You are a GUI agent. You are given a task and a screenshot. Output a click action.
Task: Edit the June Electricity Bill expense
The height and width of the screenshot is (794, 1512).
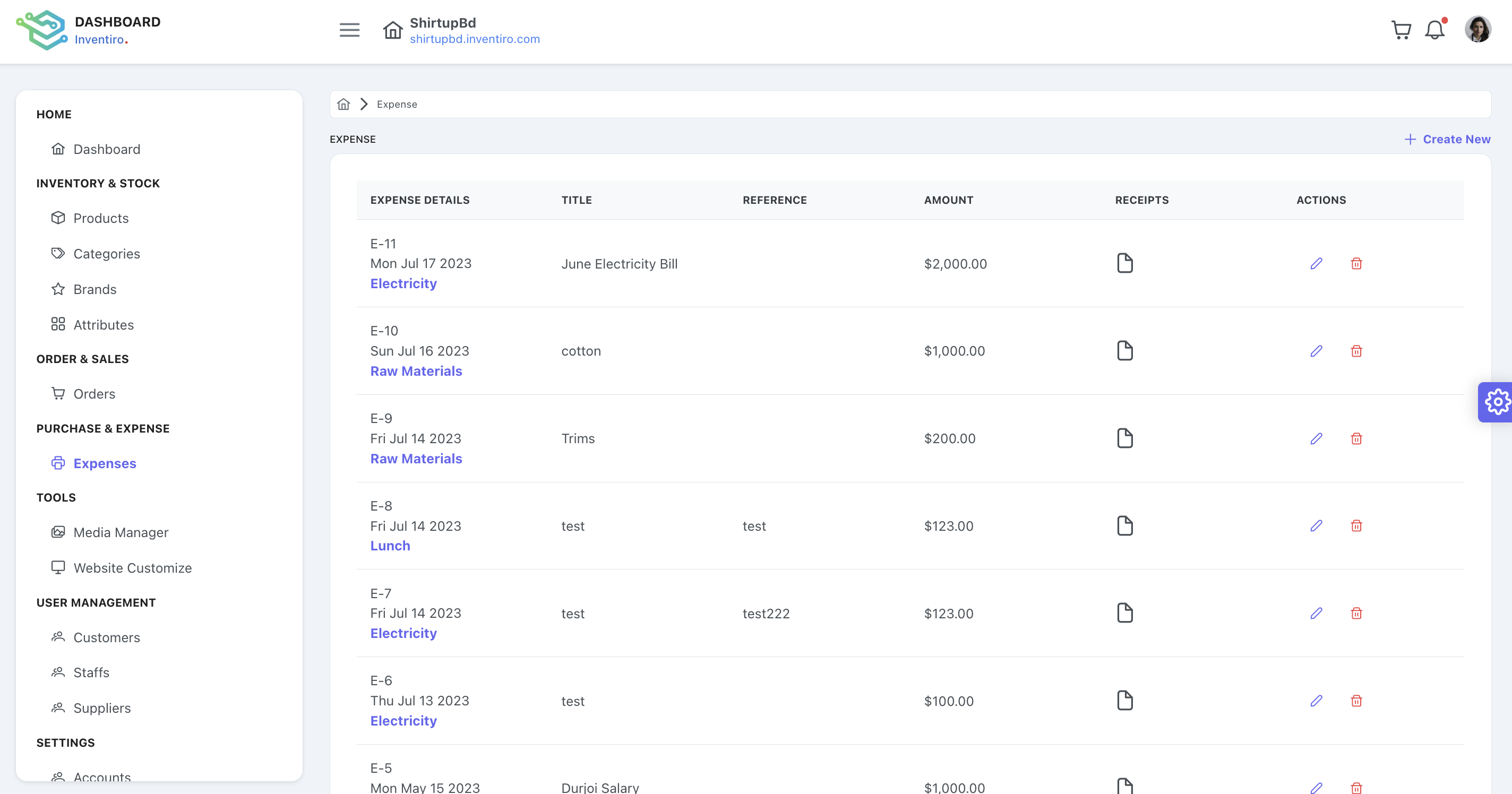pyautogui.click(x=1317, y=263)
